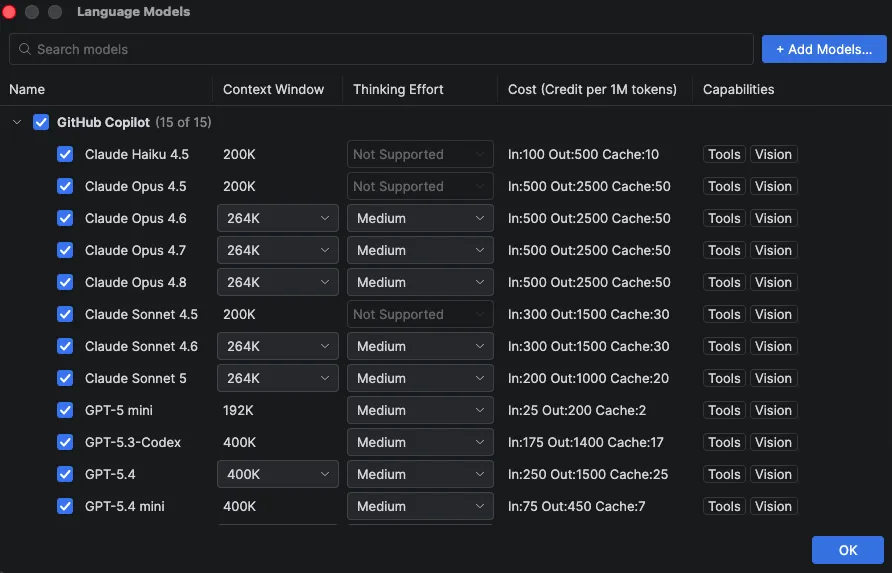Change Claude Opus 4.6 thinking effort
The image size is (892, 573).
(x=420, y=218)
